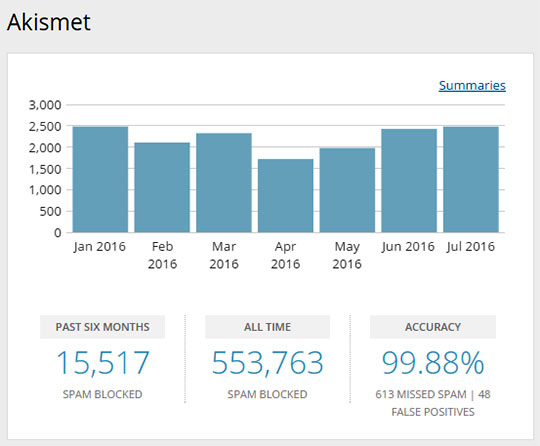
Task: Click the Jun 2016 bar
Action: 409,180
